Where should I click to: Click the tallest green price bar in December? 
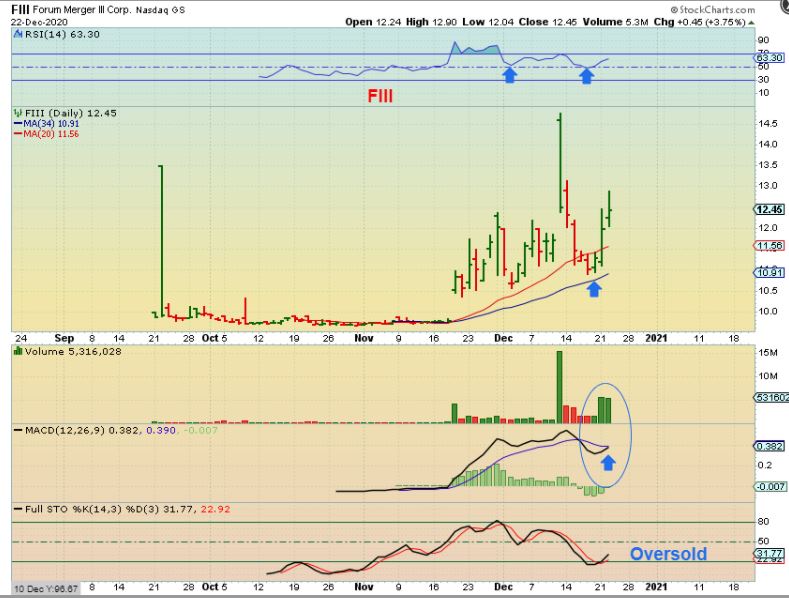pyautogui.click(x=560, y=163)
